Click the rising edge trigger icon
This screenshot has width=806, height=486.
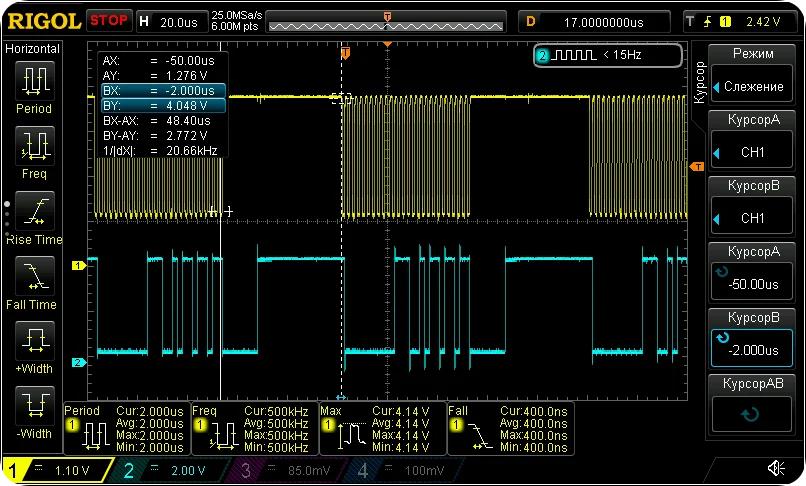tap(708, 22)
